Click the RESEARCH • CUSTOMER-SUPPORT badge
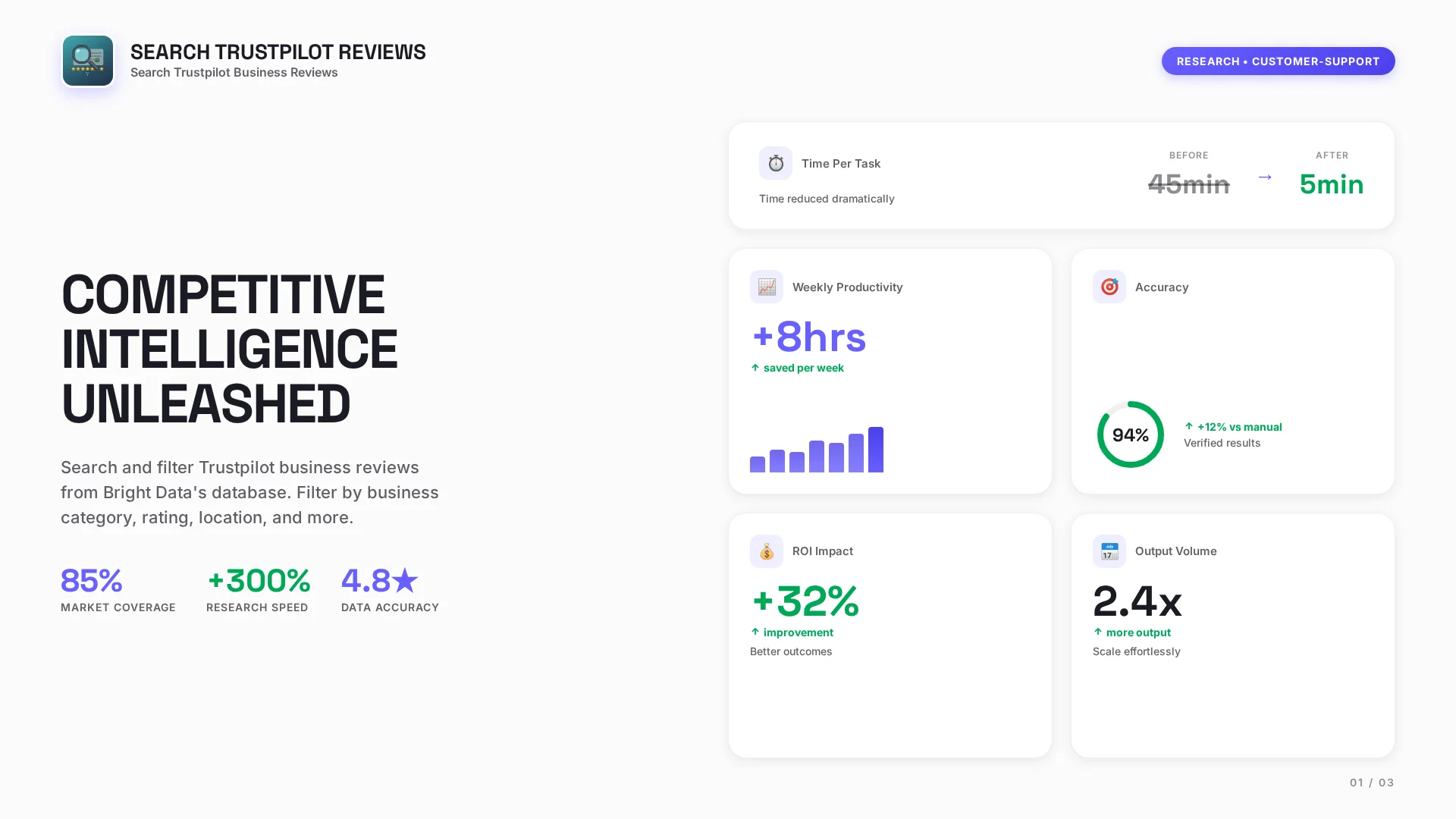The width and height of the screenshot is (1456, 819). click(1278, 61)
